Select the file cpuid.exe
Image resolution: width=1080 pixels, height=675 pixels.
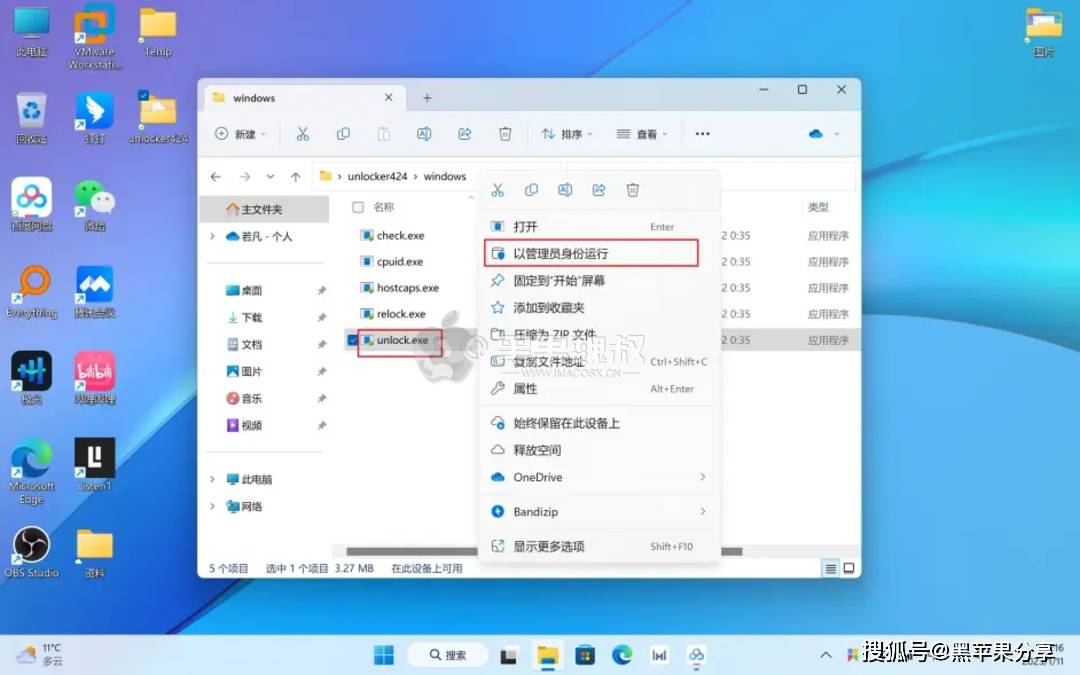[399, 262]
